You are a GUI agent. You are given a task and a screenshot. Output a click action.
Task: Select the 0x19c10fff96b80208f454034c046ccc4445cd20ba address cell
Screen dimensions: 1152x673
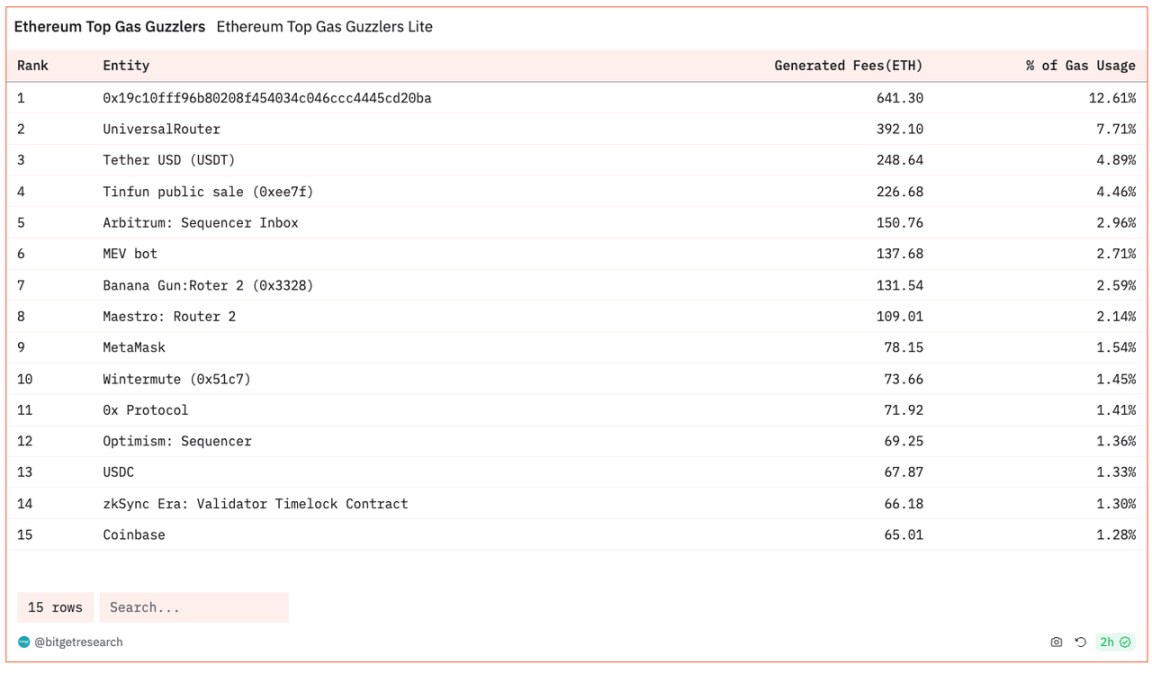(x=267, y=98)
